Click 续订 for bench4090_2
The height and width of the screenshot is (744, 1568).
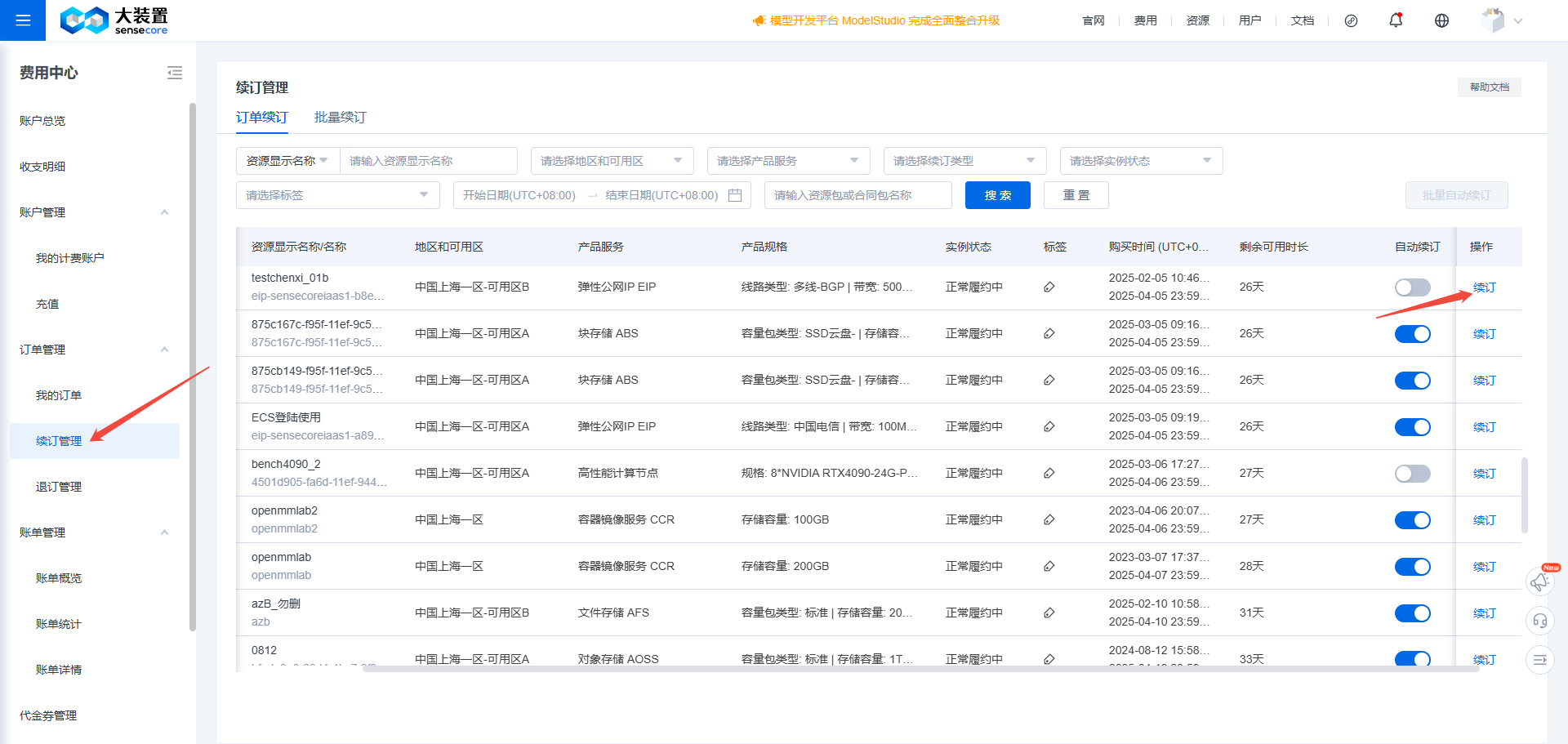point(1484,474)
